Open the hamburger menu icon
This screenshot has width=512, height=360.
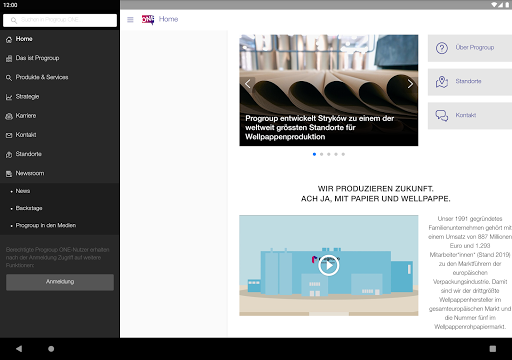130,20
